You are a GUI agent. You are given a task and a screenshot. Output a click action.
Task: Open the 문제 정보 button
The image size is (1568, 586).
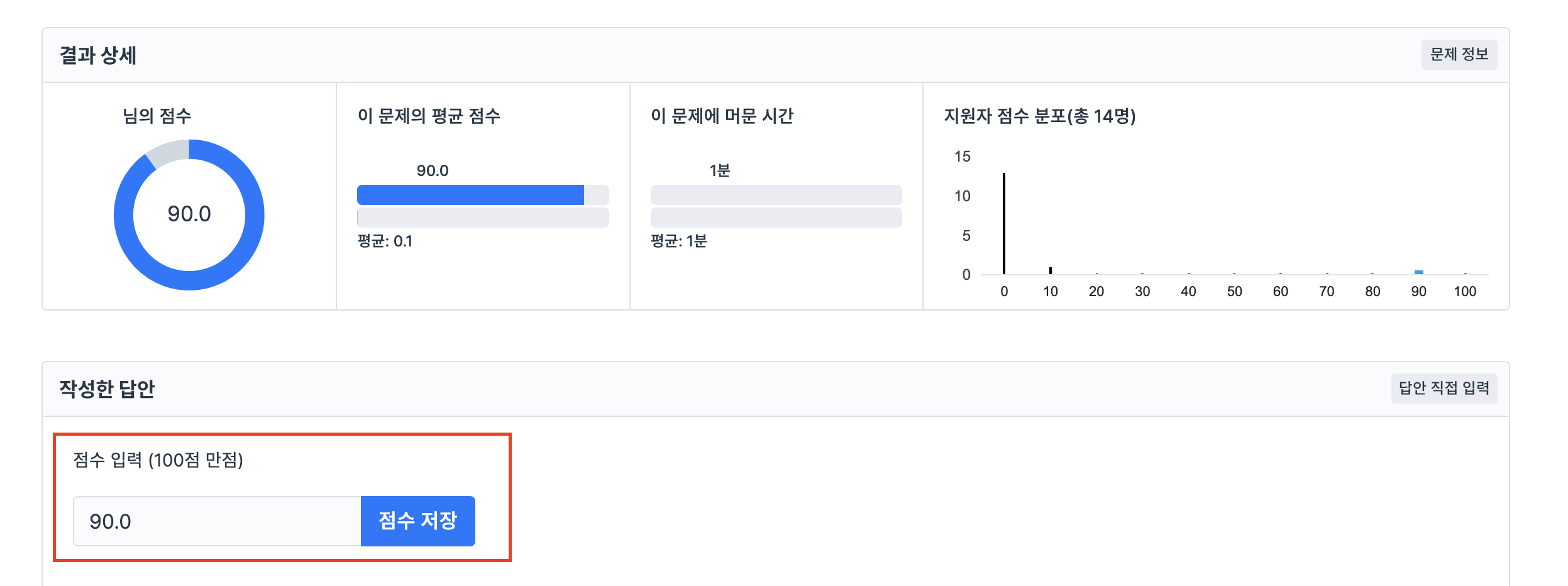[1459, 55]
